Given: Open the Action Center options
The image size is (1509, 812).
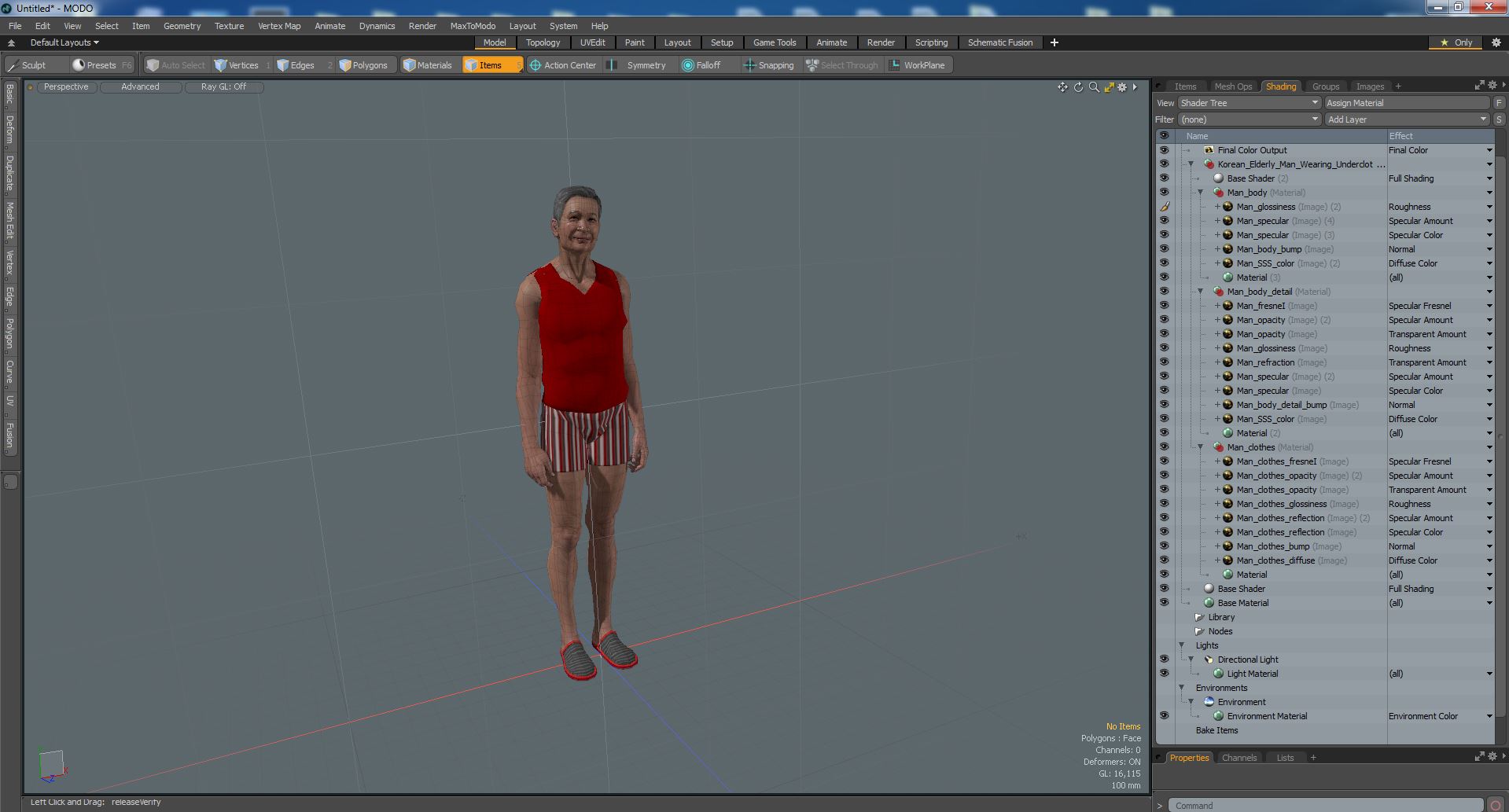Looking at the screenshot, I should [x=563, y=65].
